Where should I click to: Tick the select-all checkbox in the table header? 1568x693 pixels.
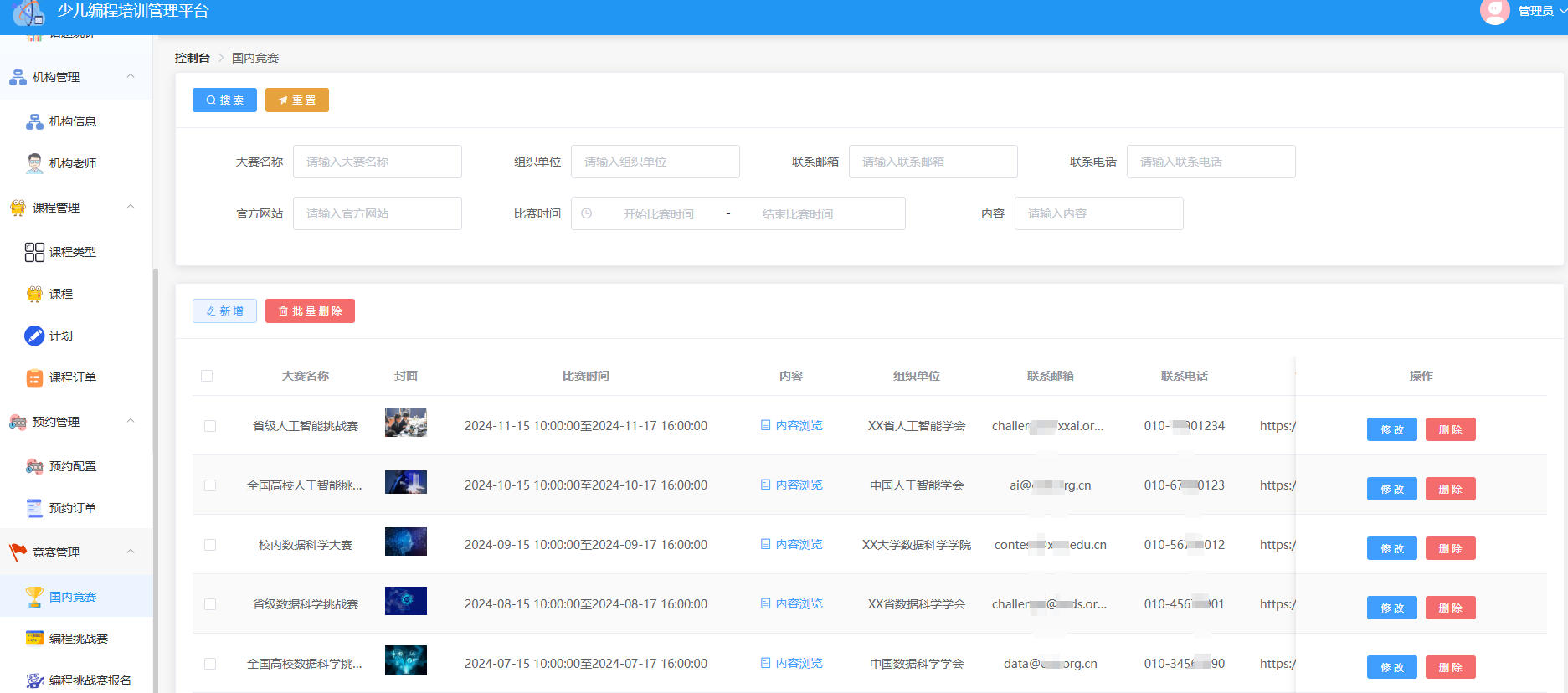[x=207, y=376]
